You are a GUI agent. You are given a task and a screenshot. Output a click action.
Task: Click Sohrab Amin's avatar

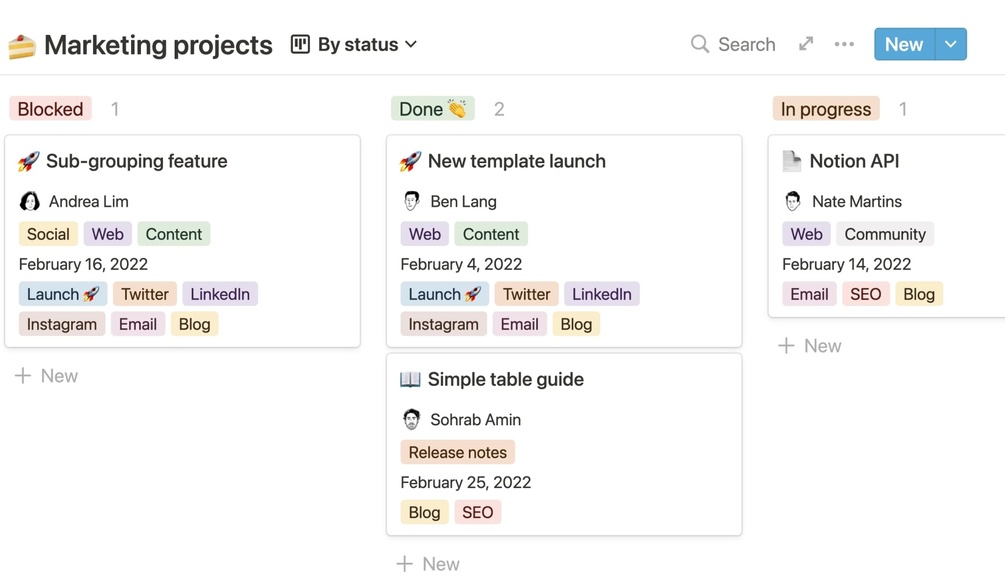411,419
